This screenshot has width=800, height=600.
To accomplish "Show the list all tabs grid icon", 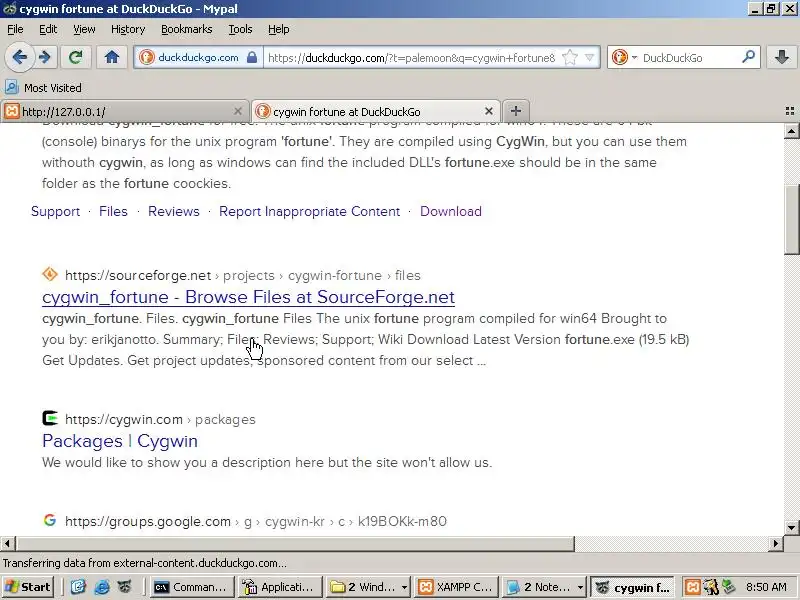I will point(790,111).
